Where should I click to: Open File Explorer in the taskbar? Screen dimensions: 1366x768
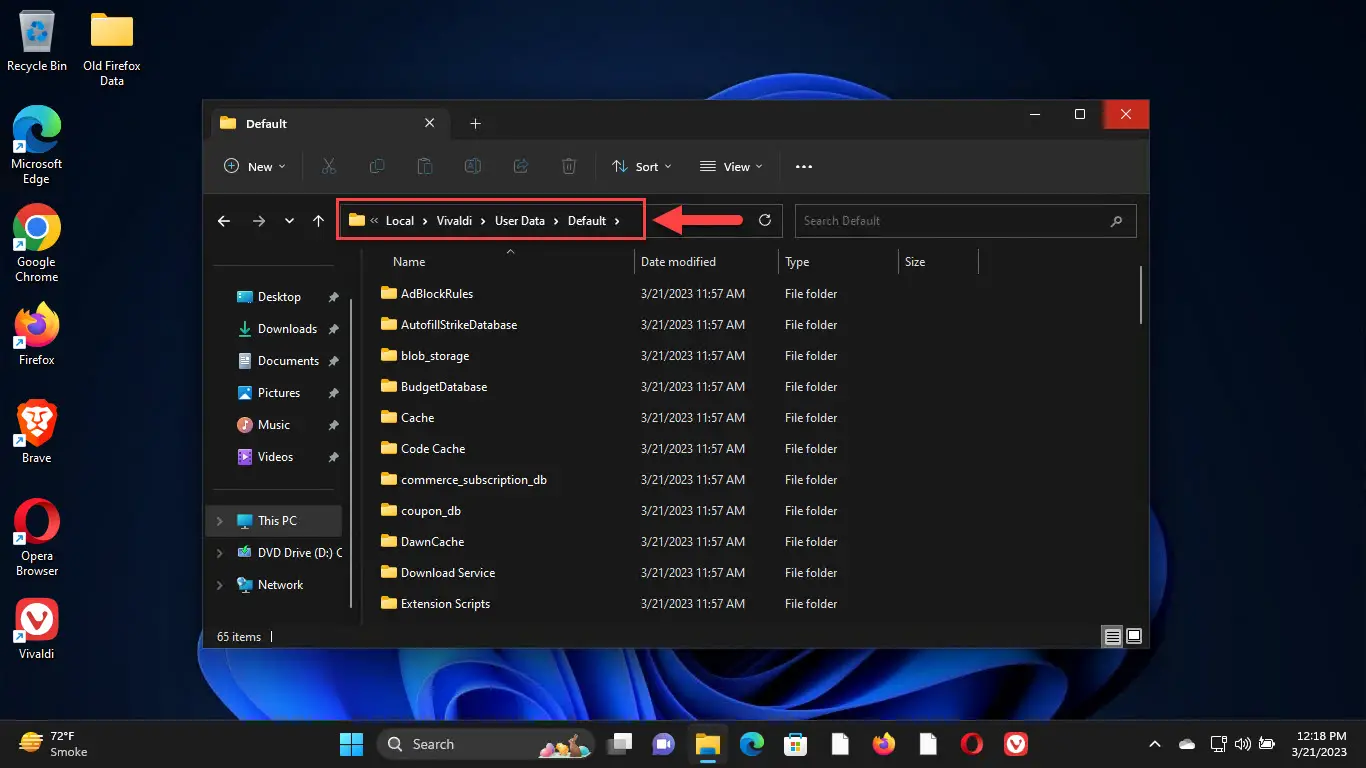pos(708,744)
